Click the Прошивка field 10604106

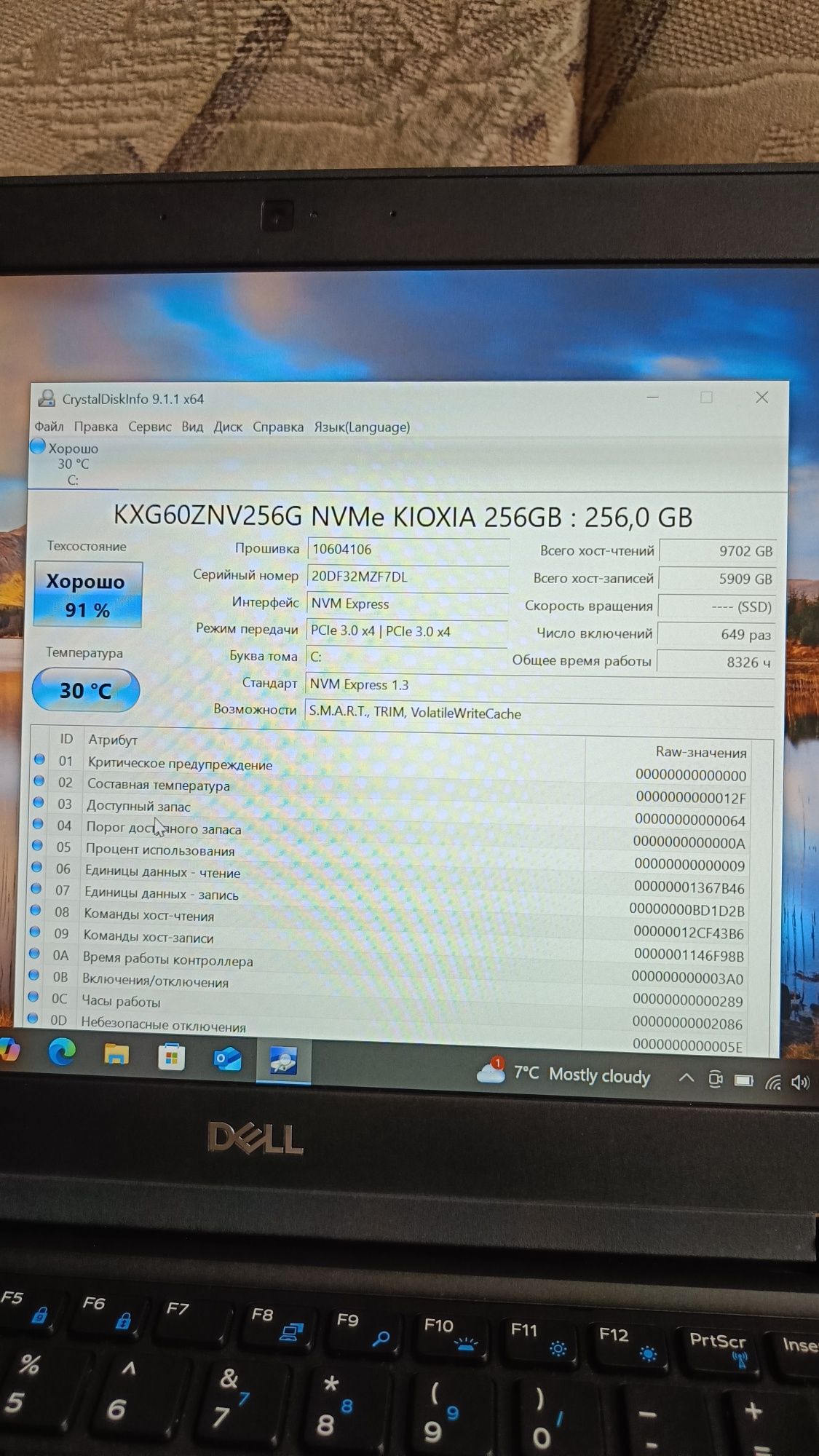pyautogui.click(x=408, y=550)
